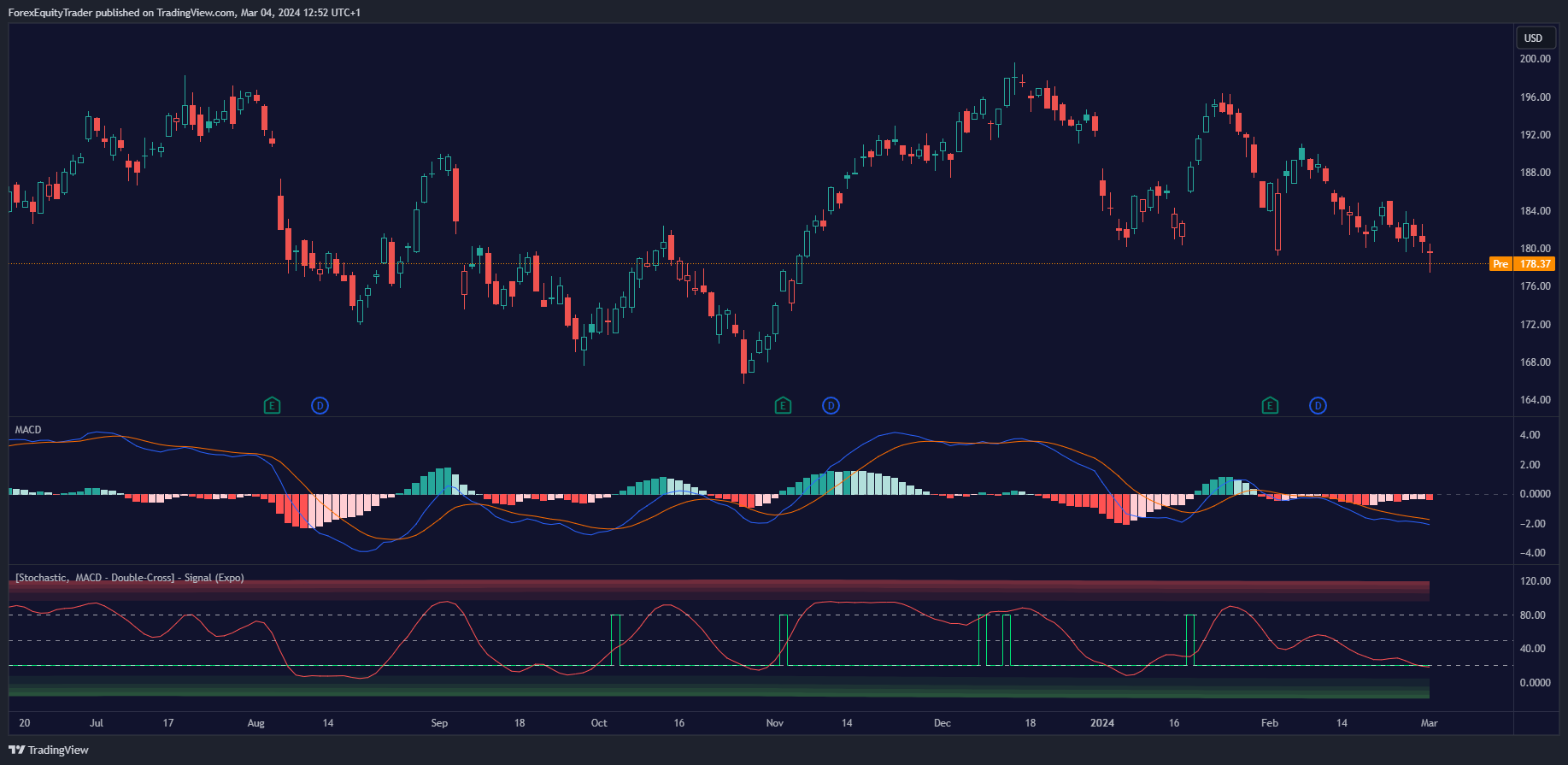
Task: Click the dividend 'D' marker in mid-August
Action: tap(320, 405)
